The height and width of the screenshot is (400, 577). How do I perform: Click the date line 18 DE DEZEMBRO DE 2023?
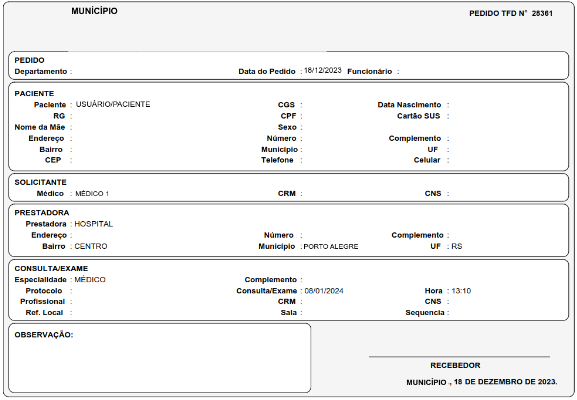[x=506, y=382]
